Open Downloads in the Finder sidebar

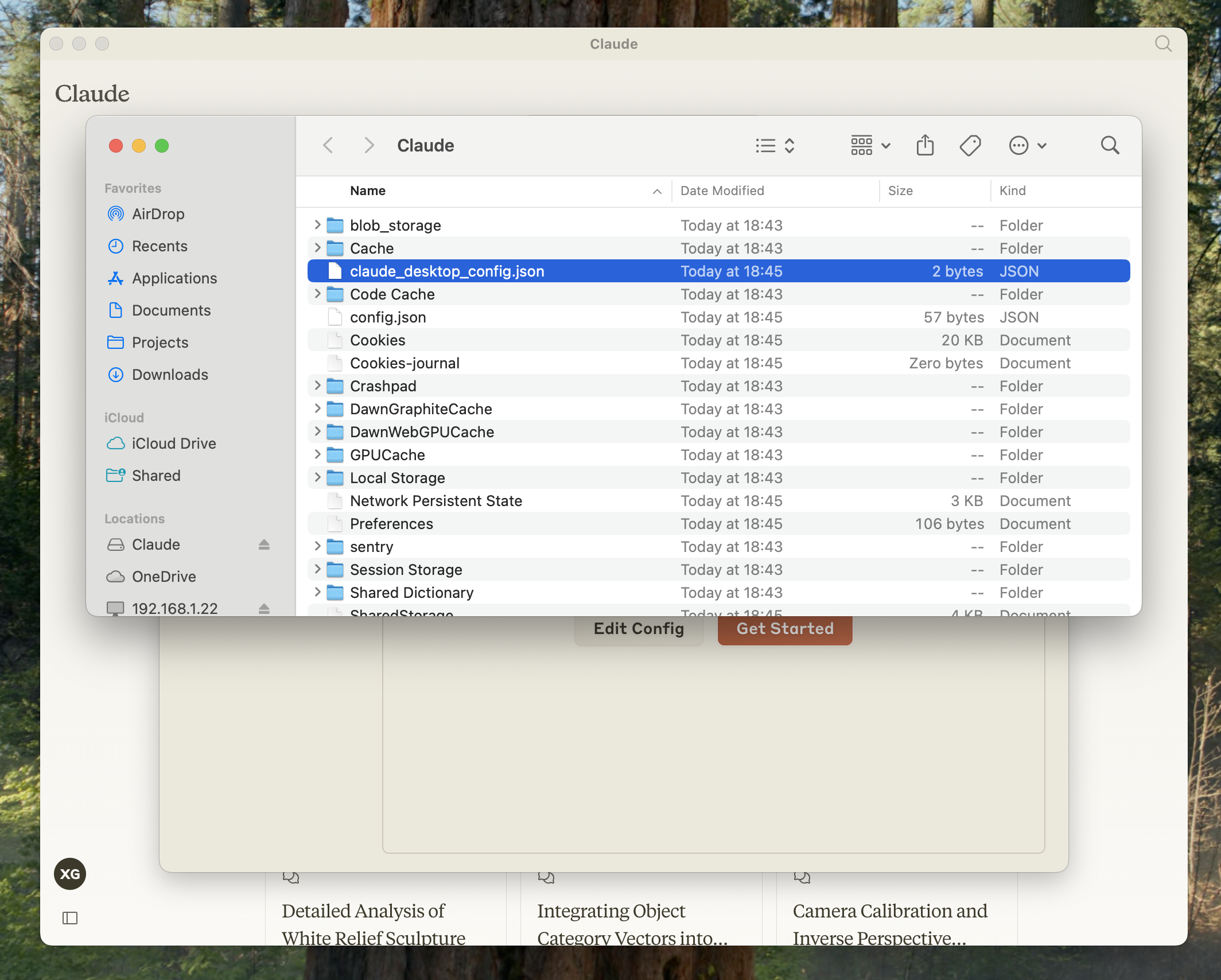[x=170, y=375]
